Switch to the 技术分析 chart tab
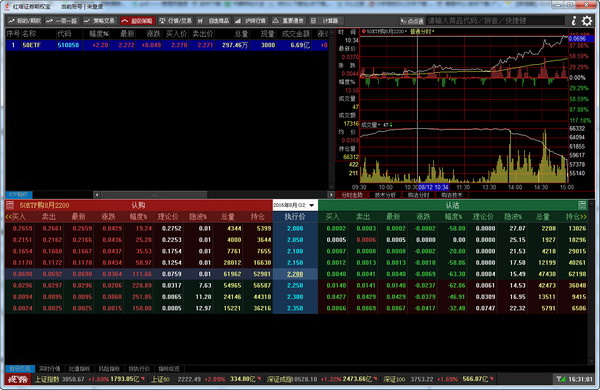 pyautogui.click(x=385, y=195)
